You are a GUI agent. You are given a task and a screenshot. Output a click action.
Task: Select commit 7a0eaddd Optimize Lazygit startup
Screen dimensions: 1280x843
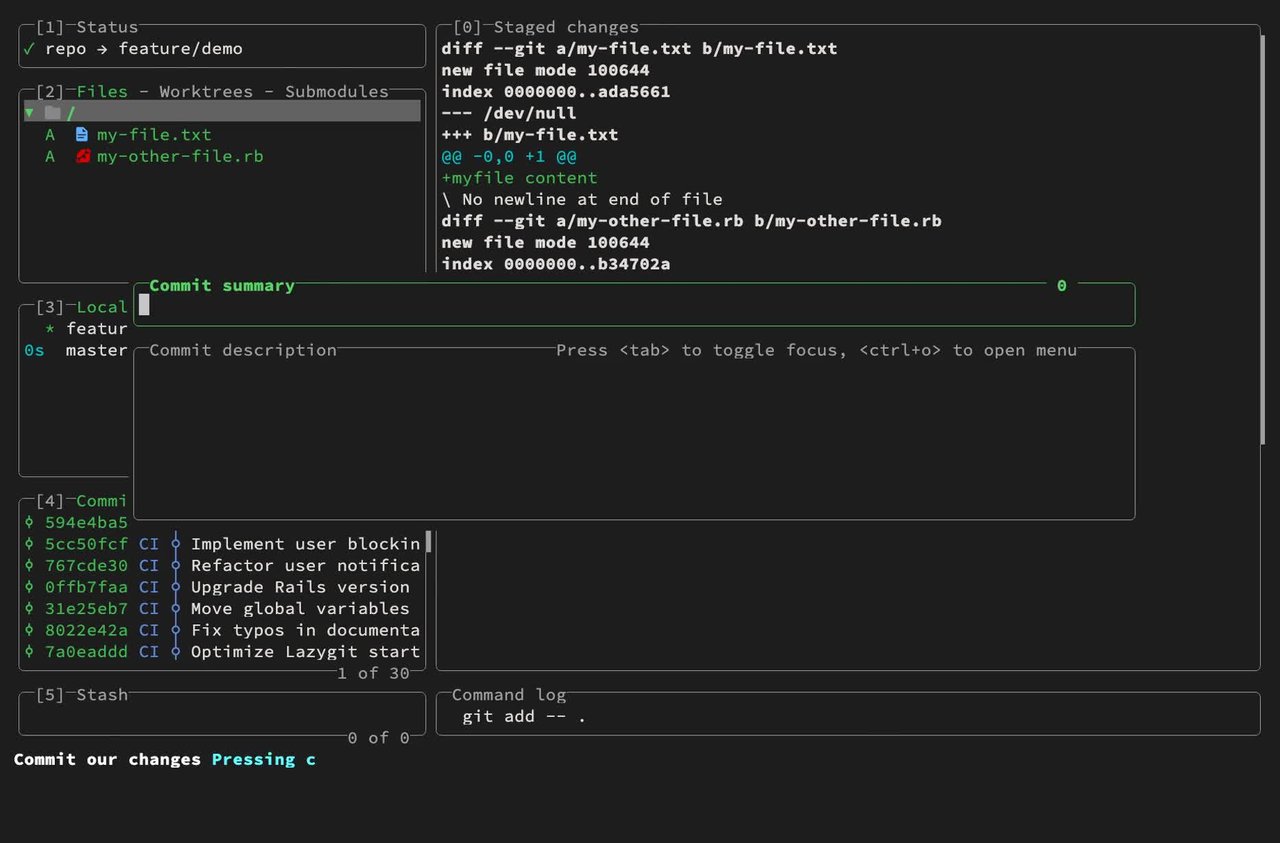[x=222, y=651]
